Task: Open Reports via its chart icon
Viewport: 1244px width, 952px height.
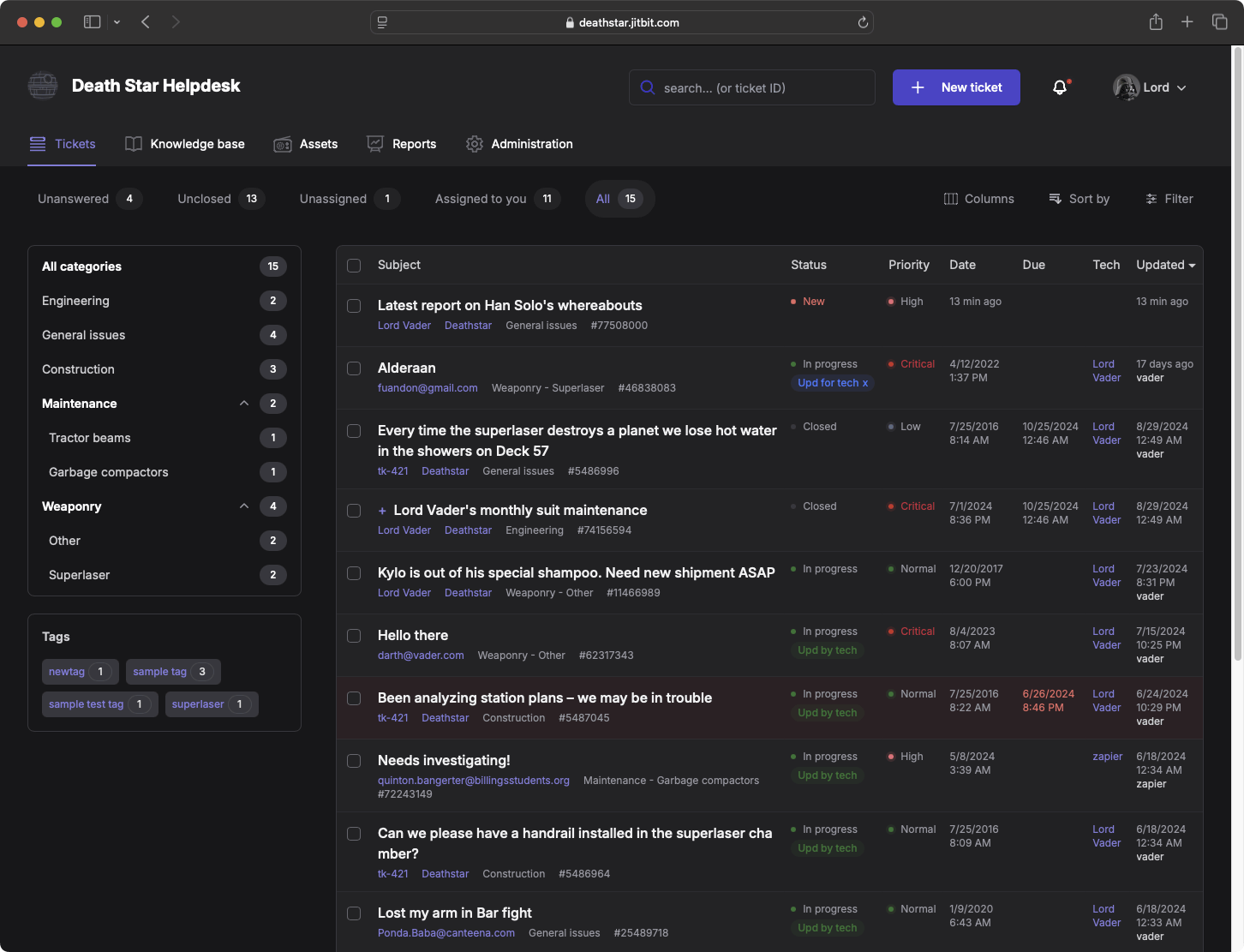Action: click(374, 144)
